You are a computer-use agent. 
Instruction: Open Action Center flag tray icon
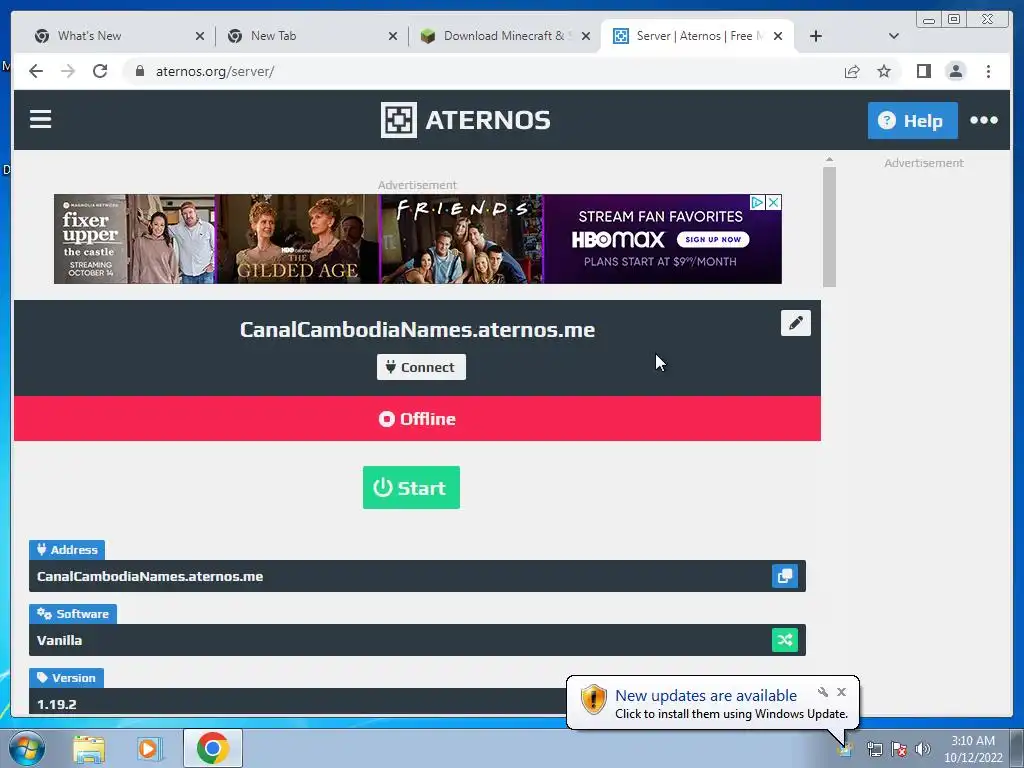[x=899, y=749]
